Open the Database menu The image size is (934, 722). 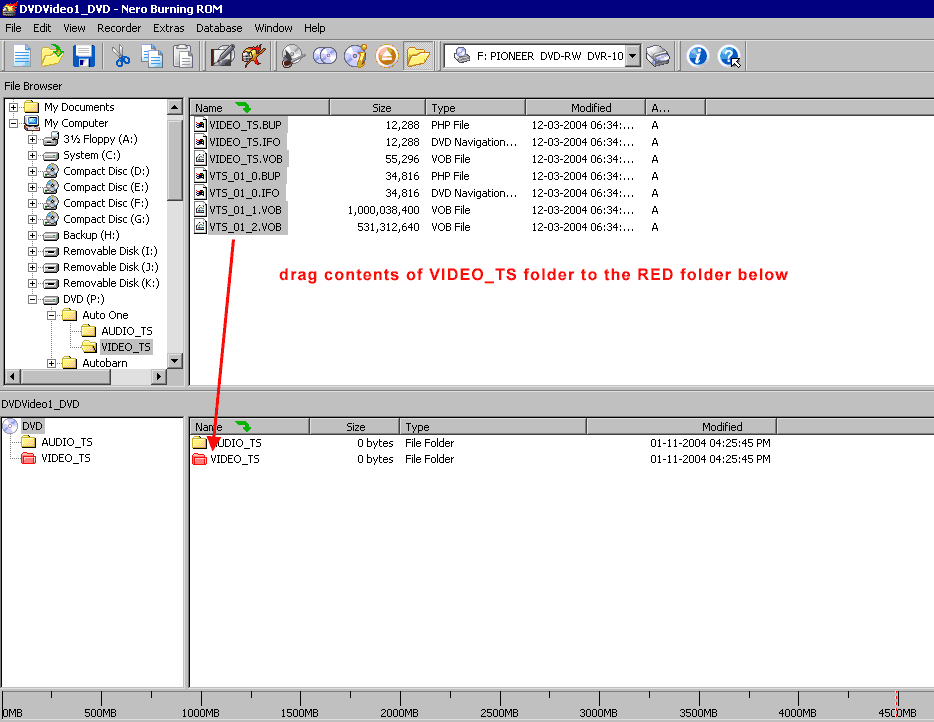(x=219, y=28)
